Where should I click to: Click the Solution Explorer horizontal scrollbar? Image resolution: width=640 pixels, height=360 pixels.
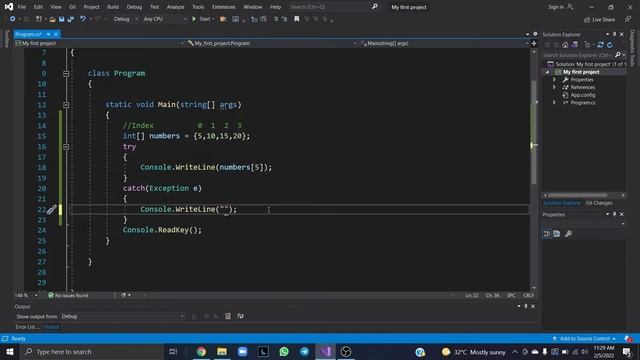point(584,195)
